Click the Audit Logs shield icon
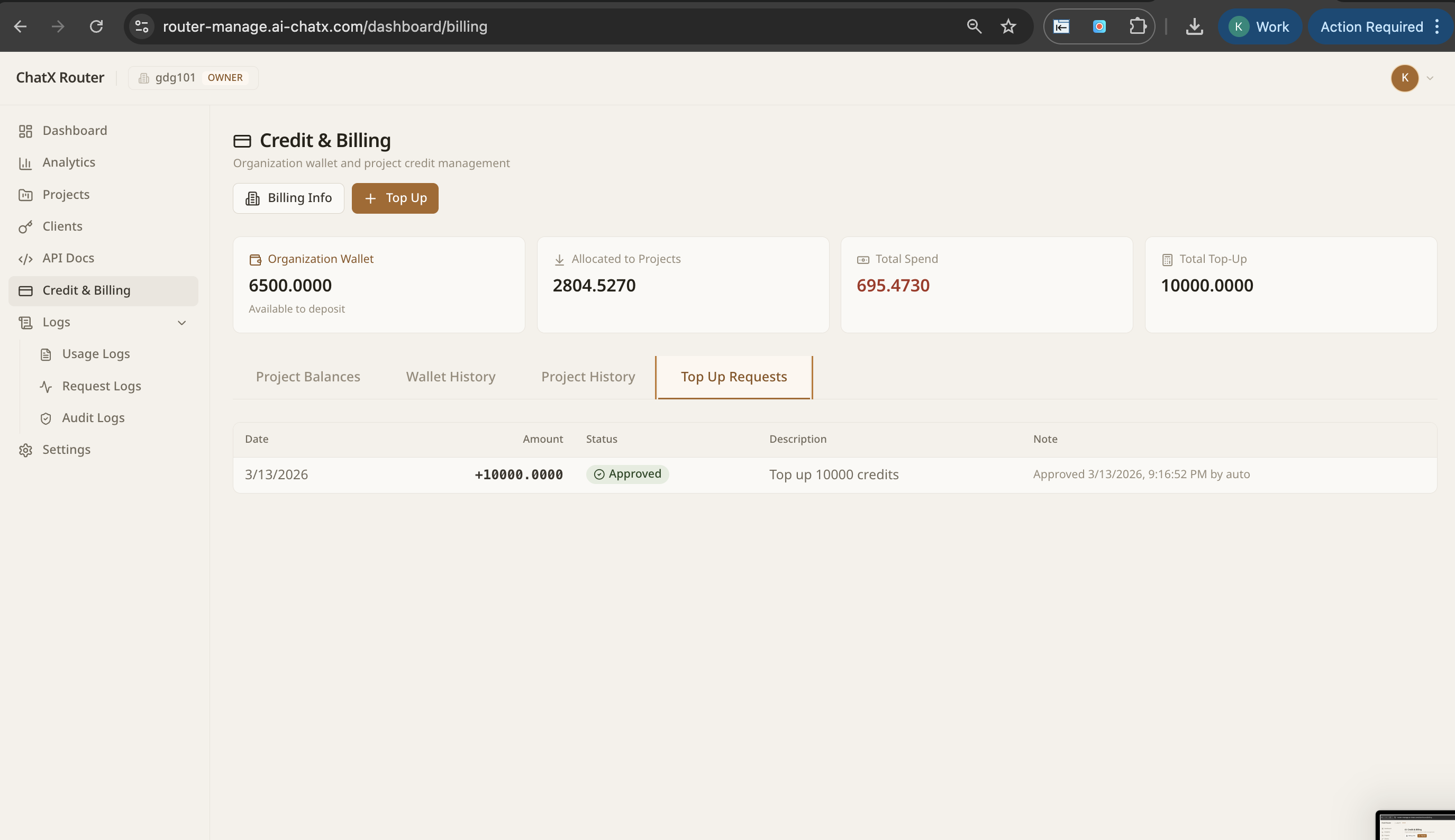The height and width of the screenshot is (840, 1455). tap(46, 418)
